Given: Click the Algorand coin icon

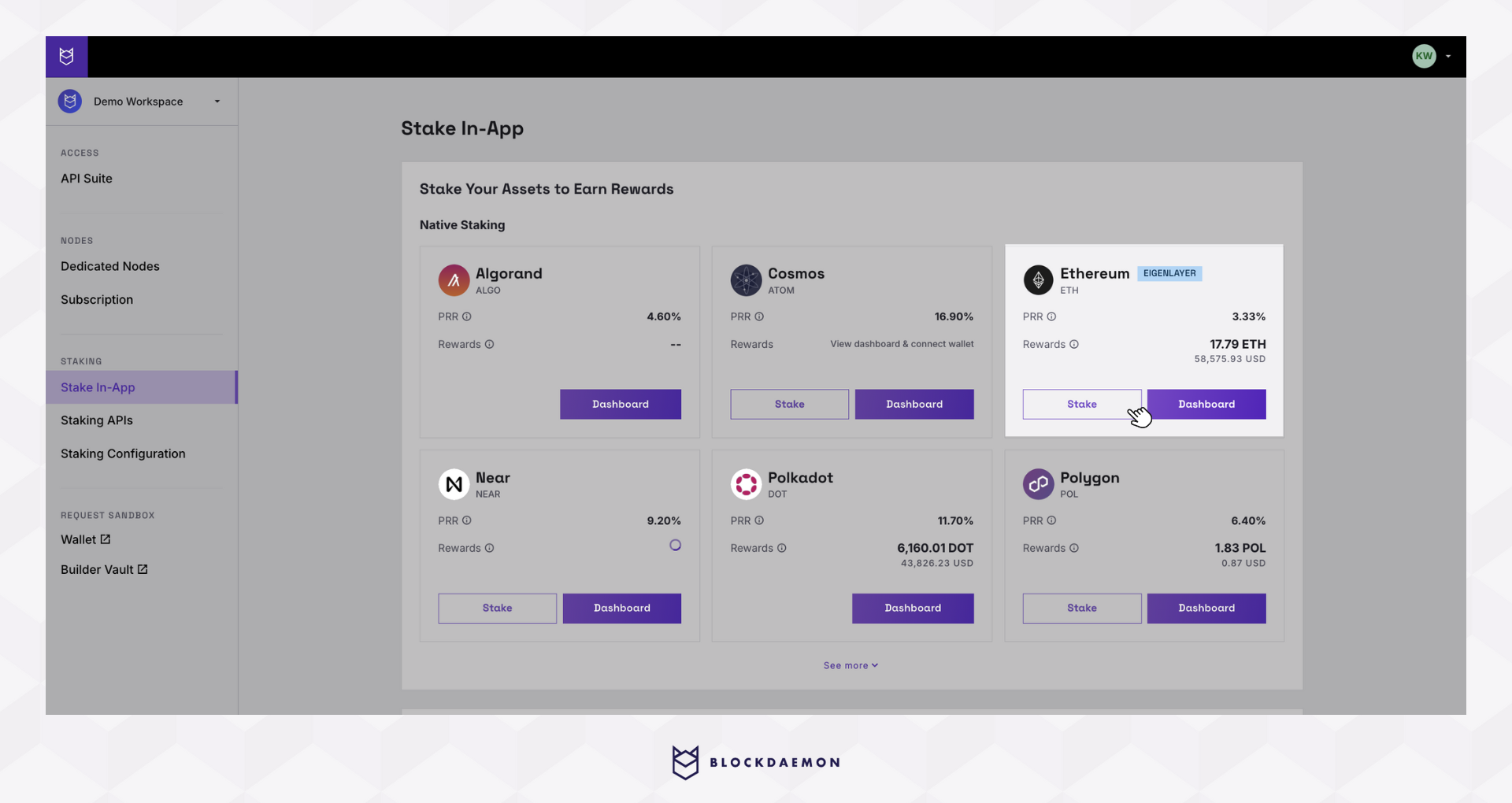Looking at the screenshot, I should 454,280.
